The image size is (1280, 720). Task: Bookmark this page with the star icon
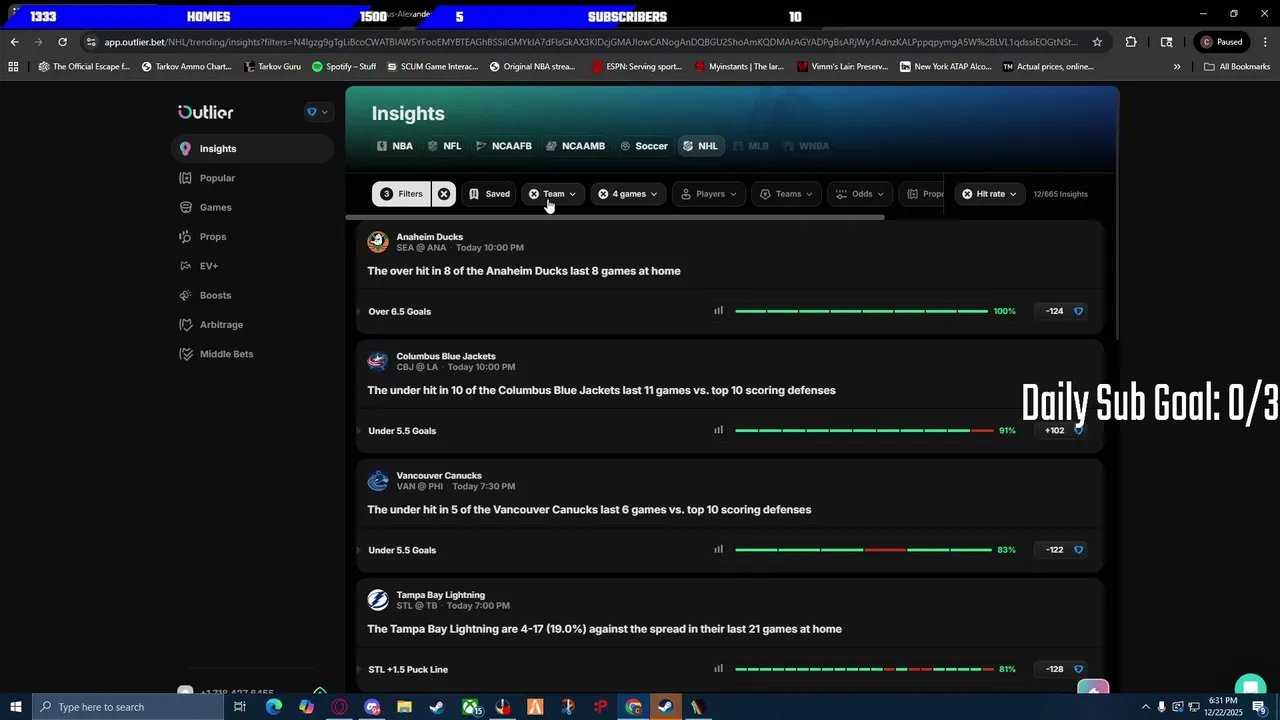point(1097,42)
